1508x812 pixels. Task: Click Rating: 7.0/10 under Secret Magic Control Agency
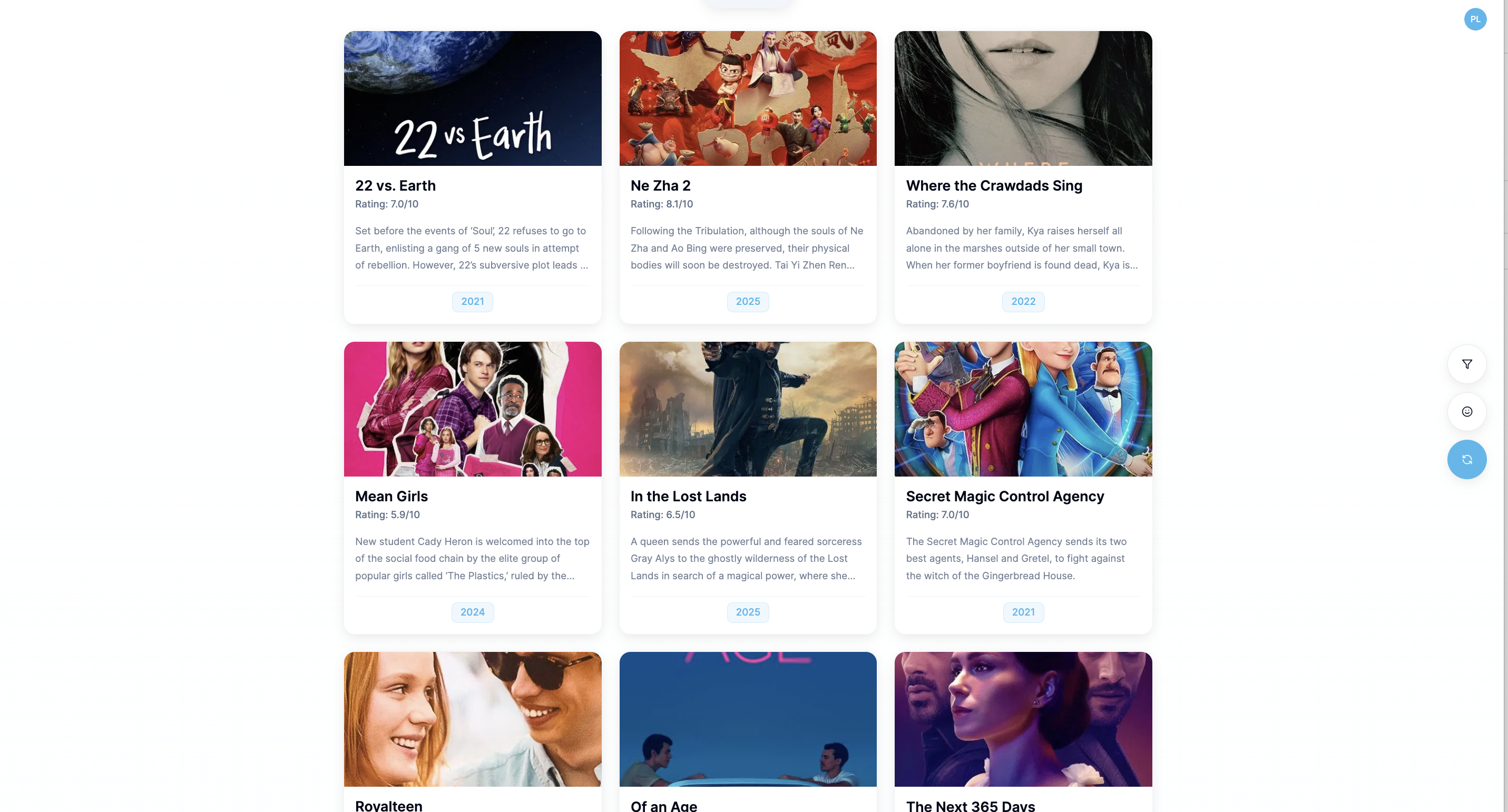937,515
